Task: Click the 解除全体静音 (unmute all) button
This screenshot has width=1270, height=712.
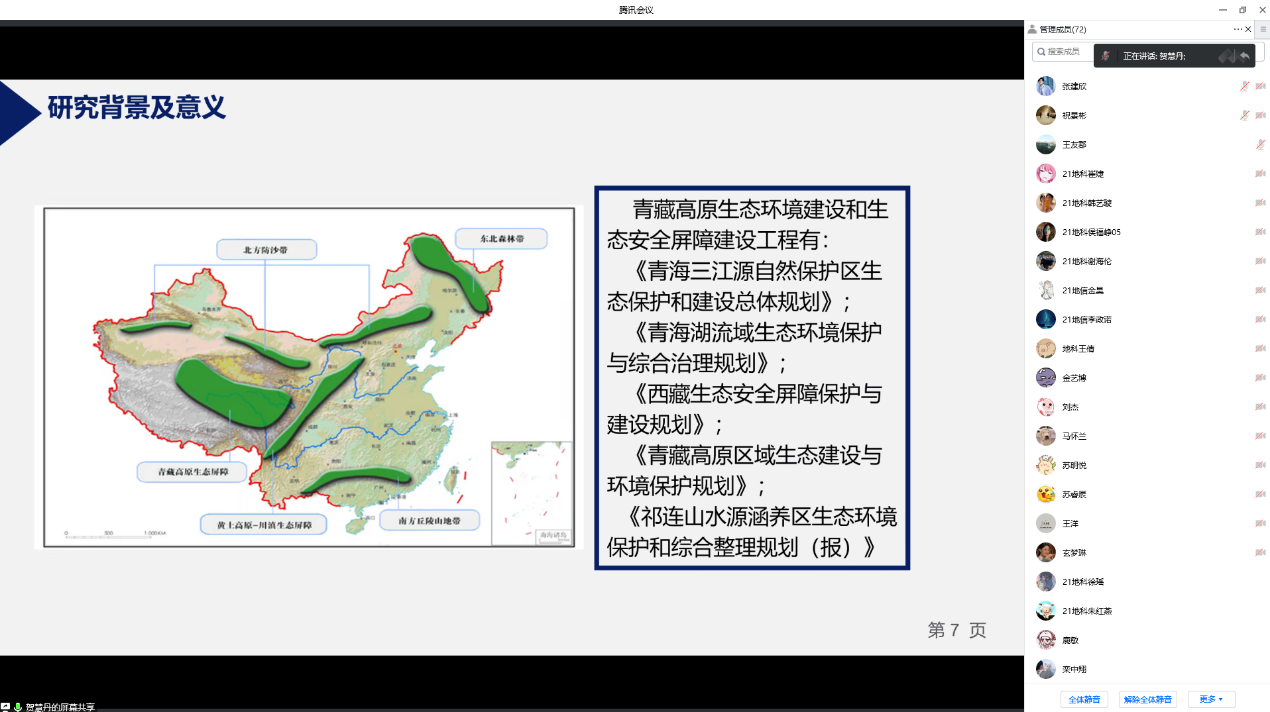Action: pyautogui.click(x=1147, y=699)
